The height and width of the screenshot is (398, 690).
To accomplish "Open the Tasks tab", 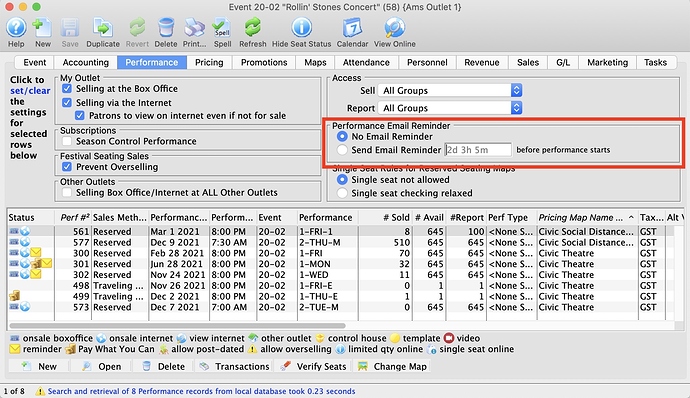I will 655,63.
